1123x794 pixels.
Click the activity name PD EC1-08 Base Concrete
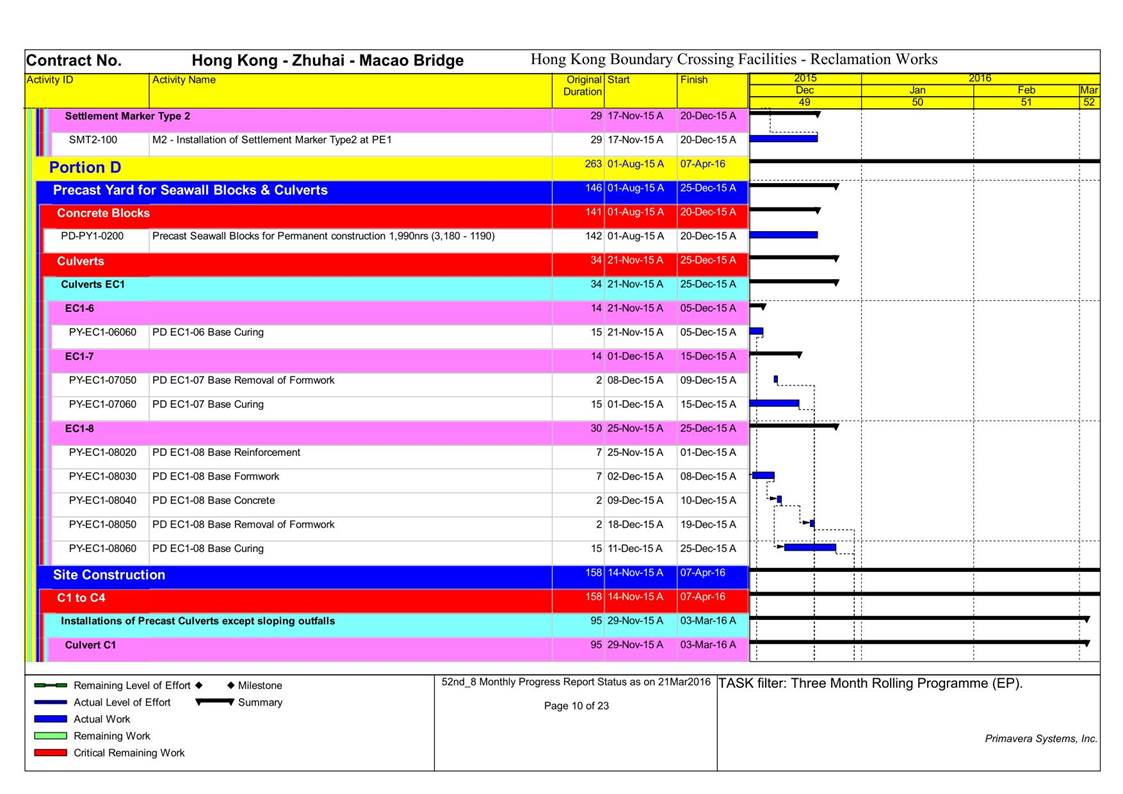tap(213, 500)
